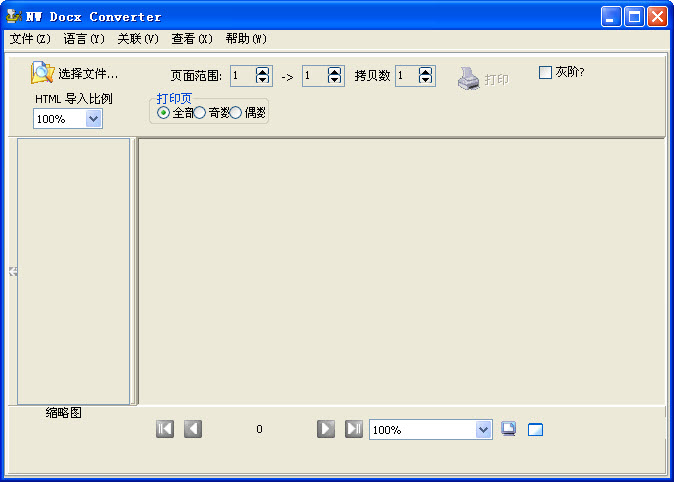This screenshot has width=674, height=482.
Task: Click the current page number 0
Action: pyautogui.click(x=259, y=429)
